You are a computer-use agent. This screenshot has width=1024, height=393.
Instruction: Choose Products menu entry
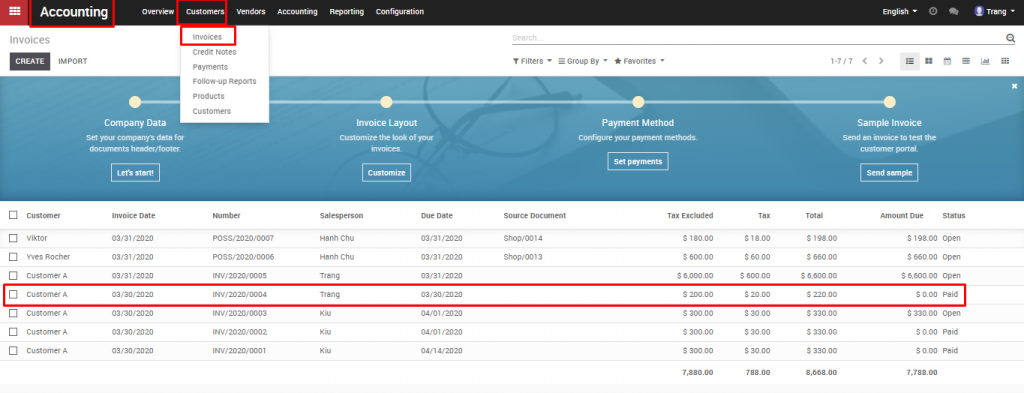coord(208,96)
